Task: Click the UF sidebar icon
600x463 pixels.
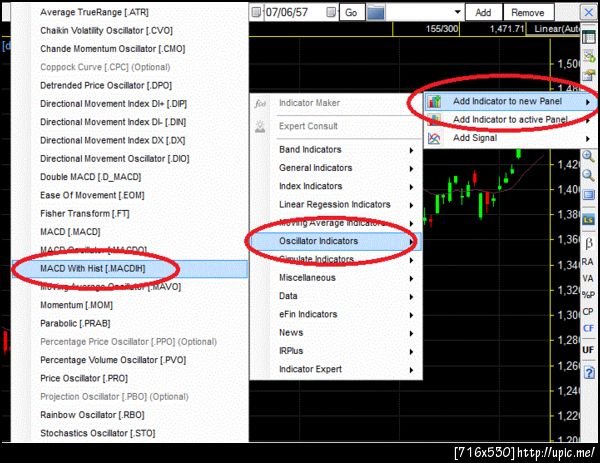Action: (588, 350)
